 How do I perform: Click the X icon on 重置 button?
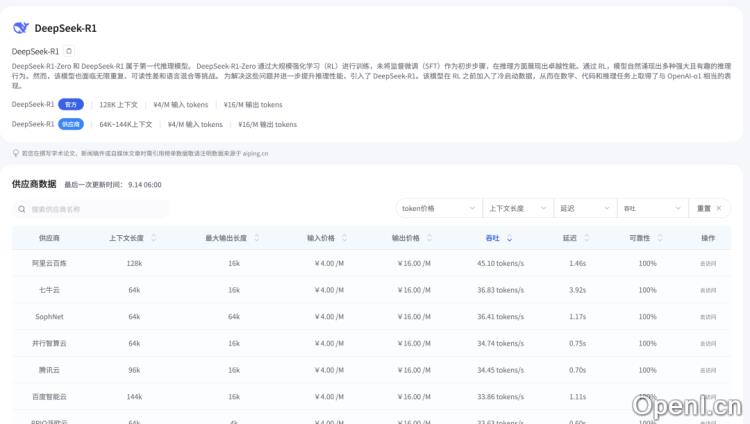pyautogui.click(x=719, y=208)
